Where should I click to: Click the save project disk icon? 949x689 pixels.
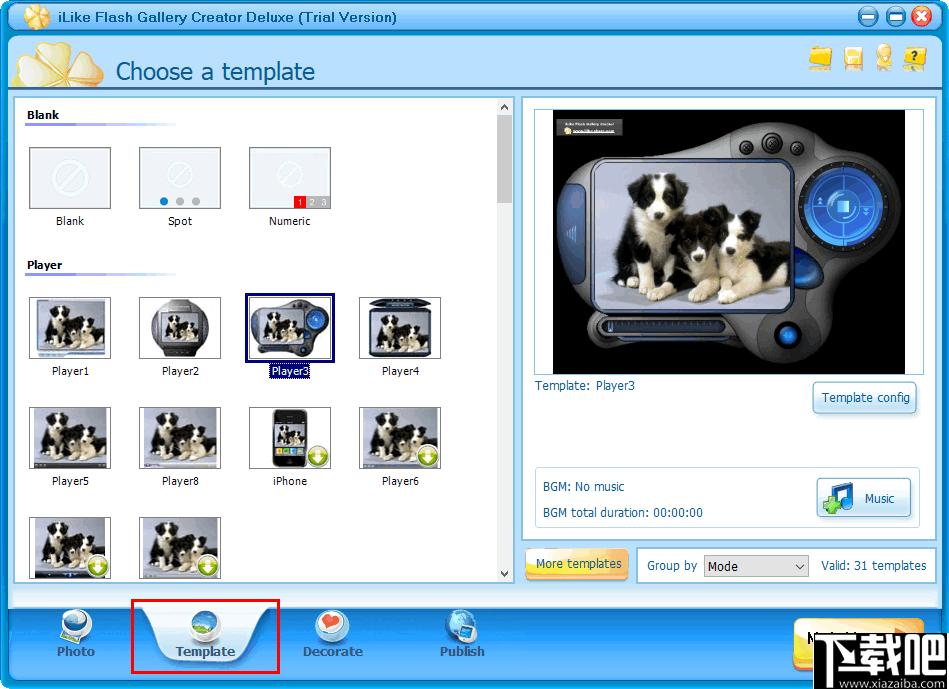click(x=853, y=58)
